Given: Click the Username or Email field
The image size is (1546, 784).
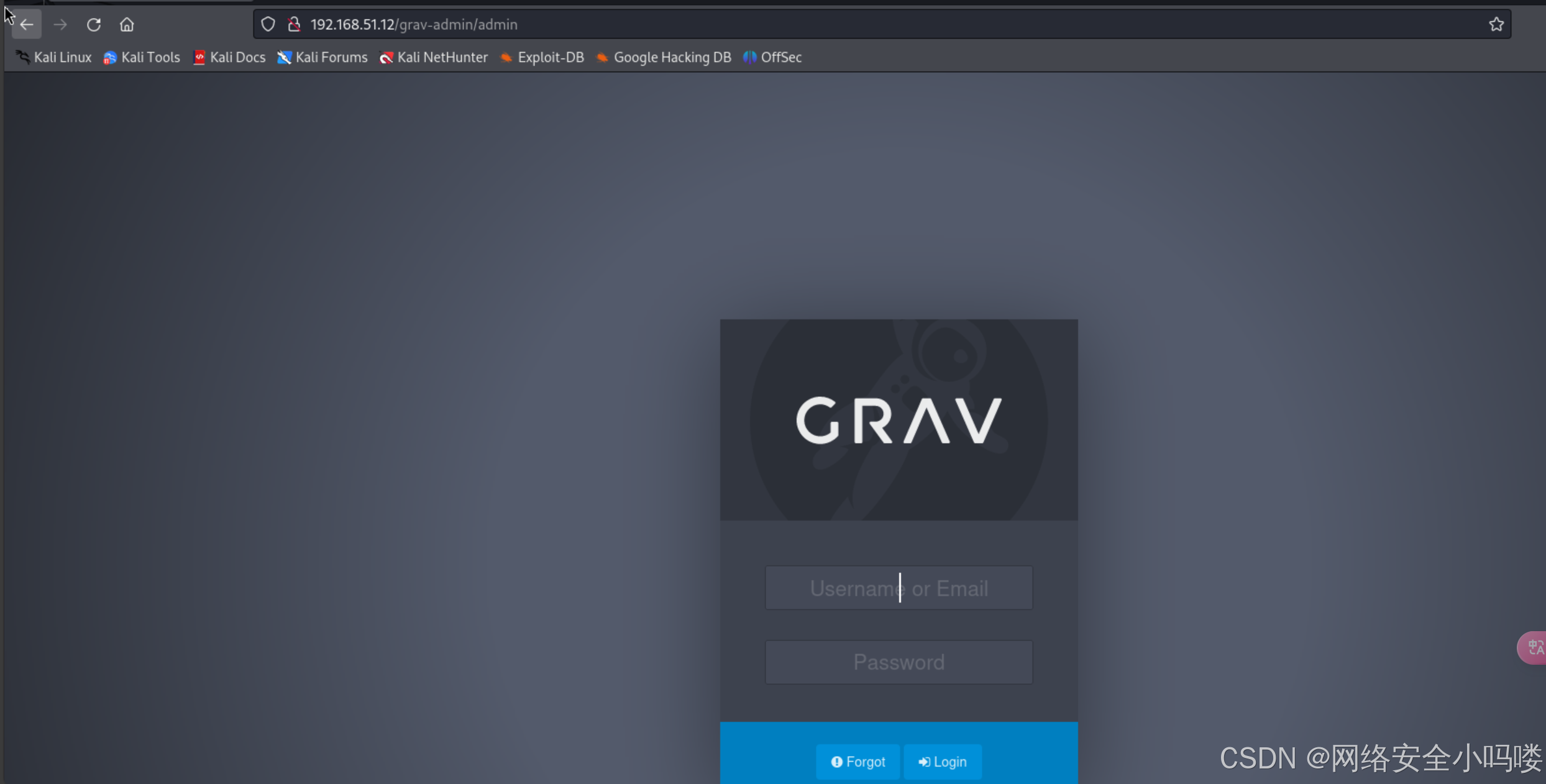Looking at the screenshot, I should tap(898, 588).
